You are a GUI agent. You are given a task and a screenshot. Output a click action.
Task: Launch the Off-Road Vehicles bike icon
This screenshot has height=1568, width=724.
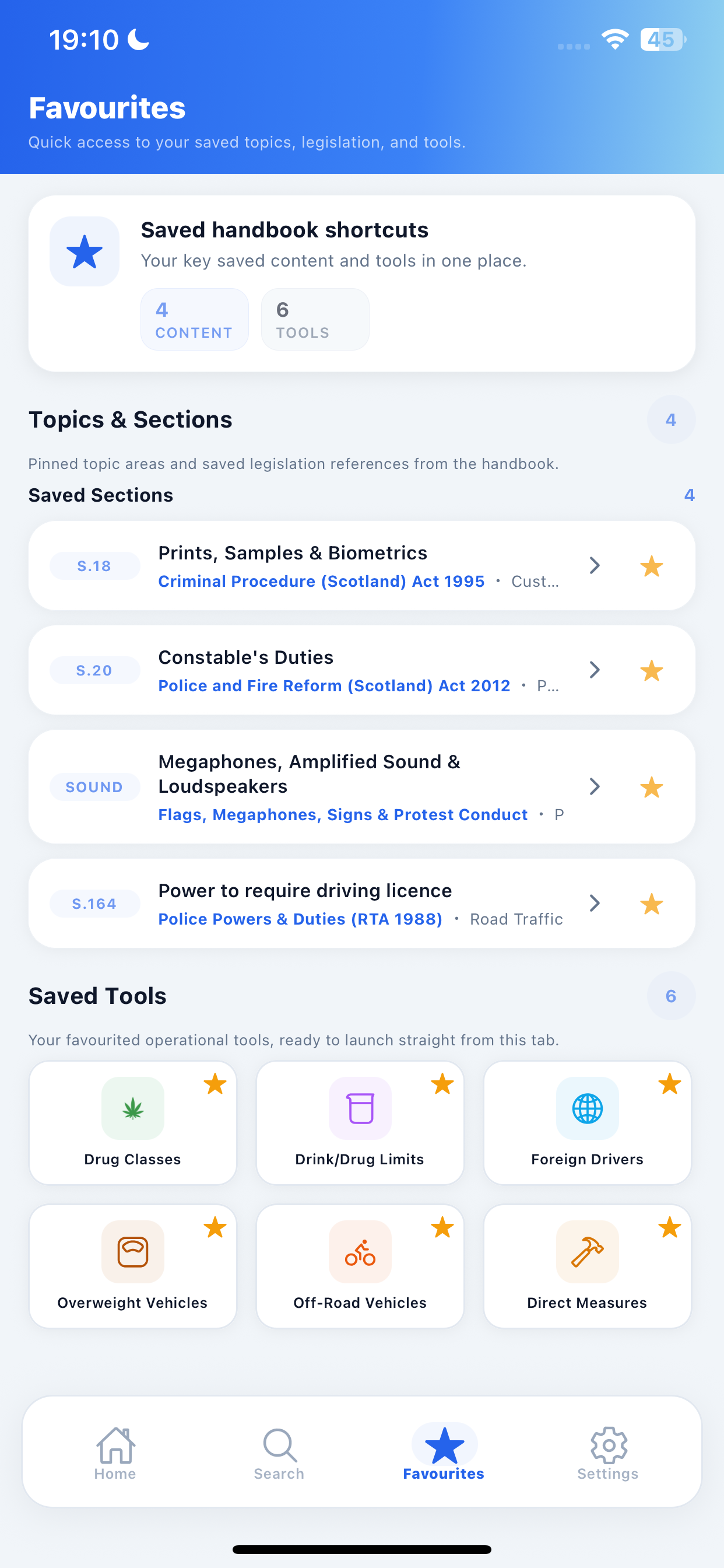point(360,1251)
